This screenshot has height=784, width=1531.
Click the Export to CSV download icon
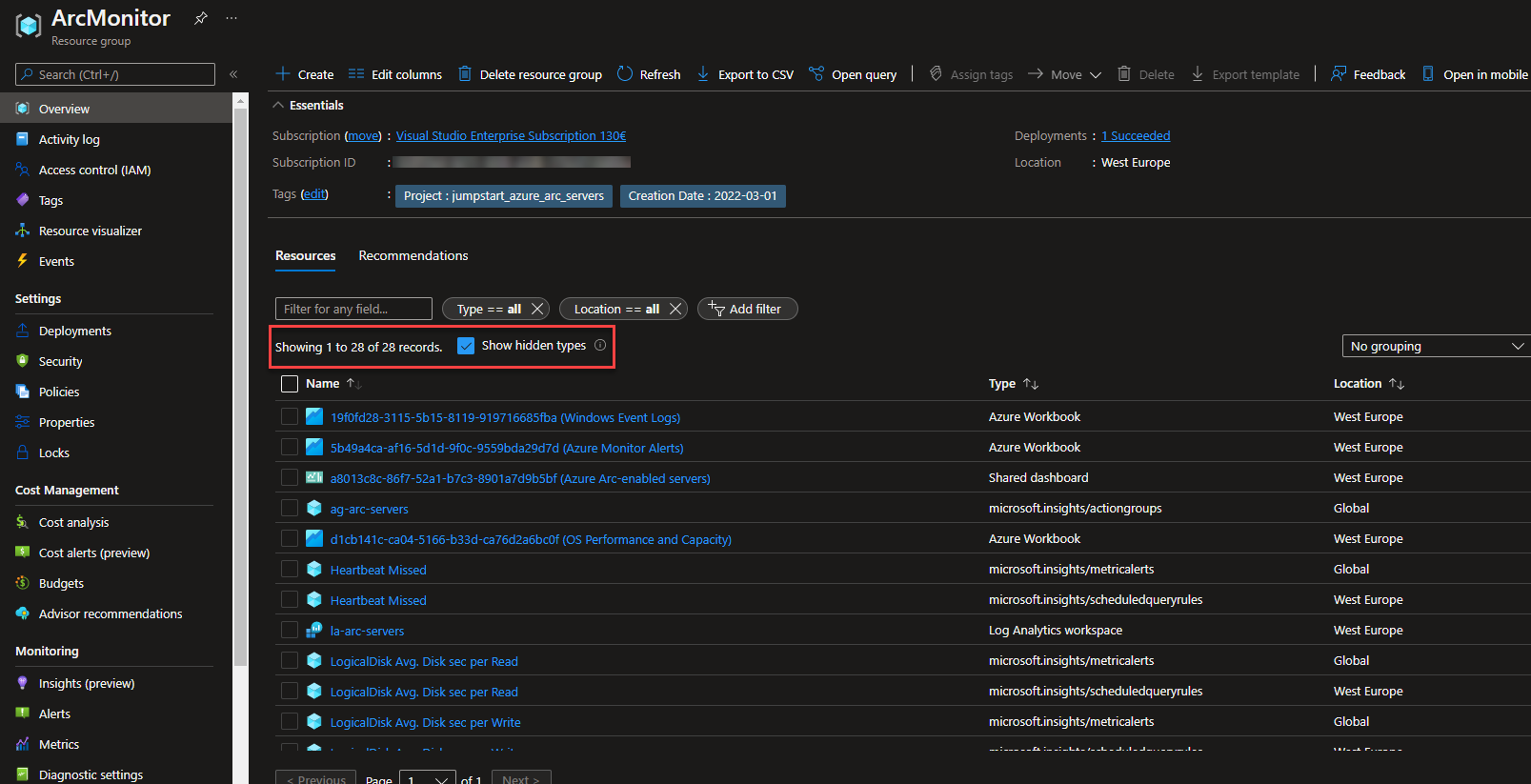703,73
